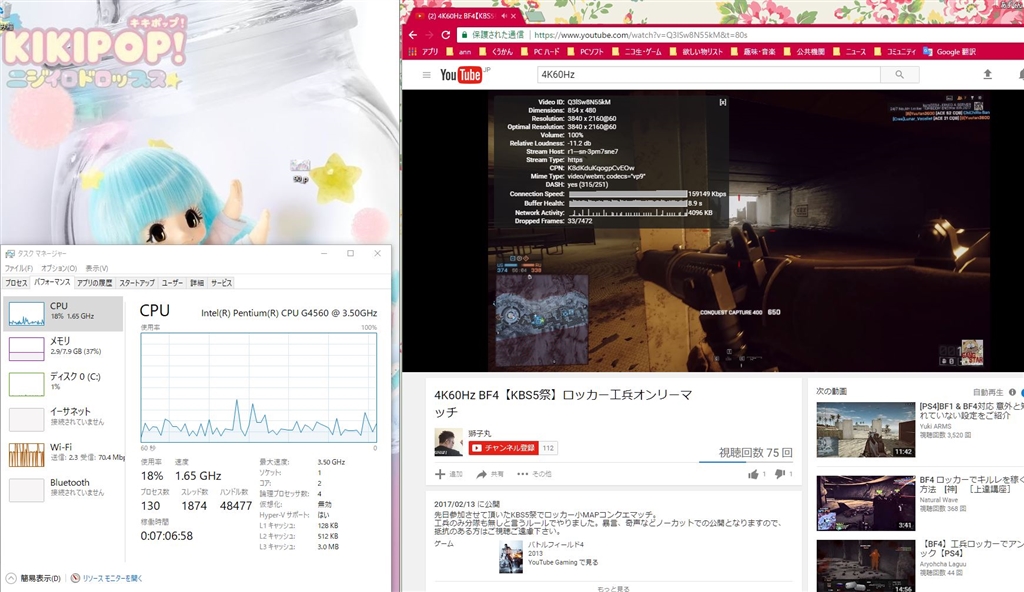
Task: Click the 自動再生 autoplay info icon
Action: (x=1012, y=392)
